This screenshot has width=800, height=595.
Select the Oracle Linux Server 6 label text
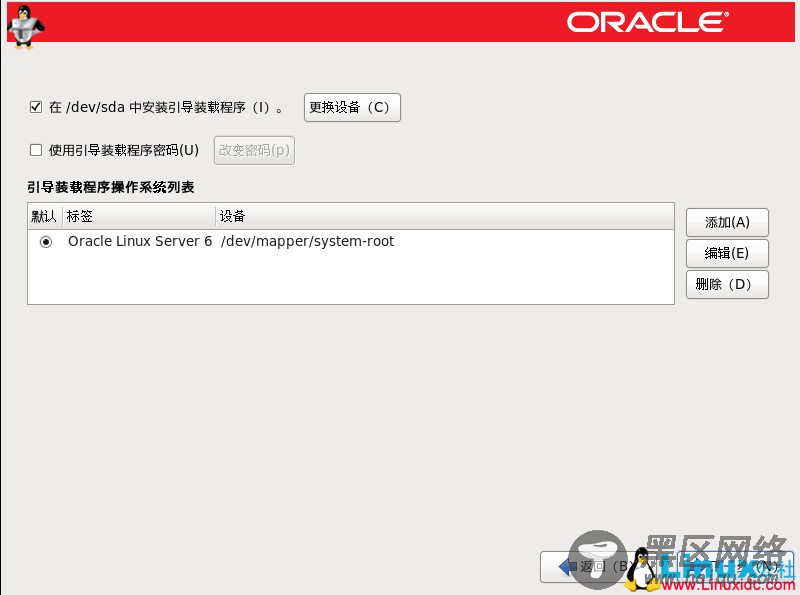click(x=140, y=241)
